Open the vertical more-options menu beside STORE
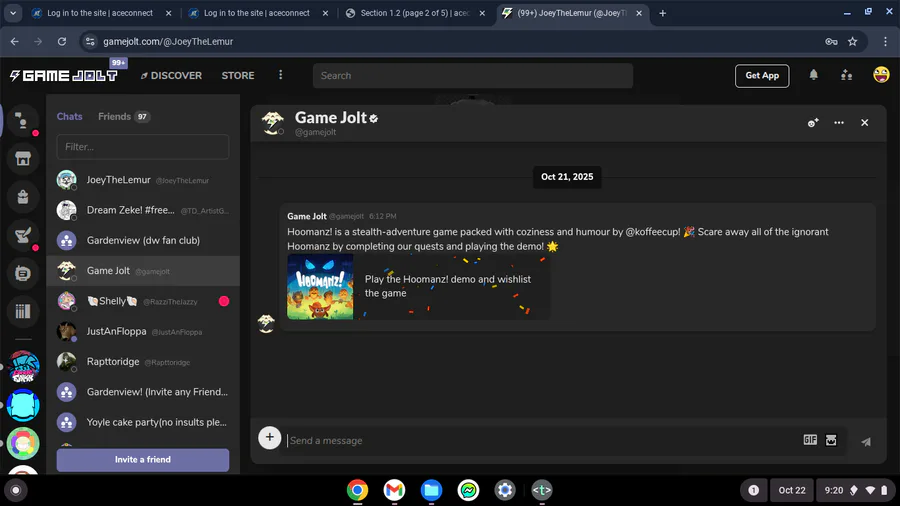Viewport: 900px width, 506px height. (x=281, y=75)
